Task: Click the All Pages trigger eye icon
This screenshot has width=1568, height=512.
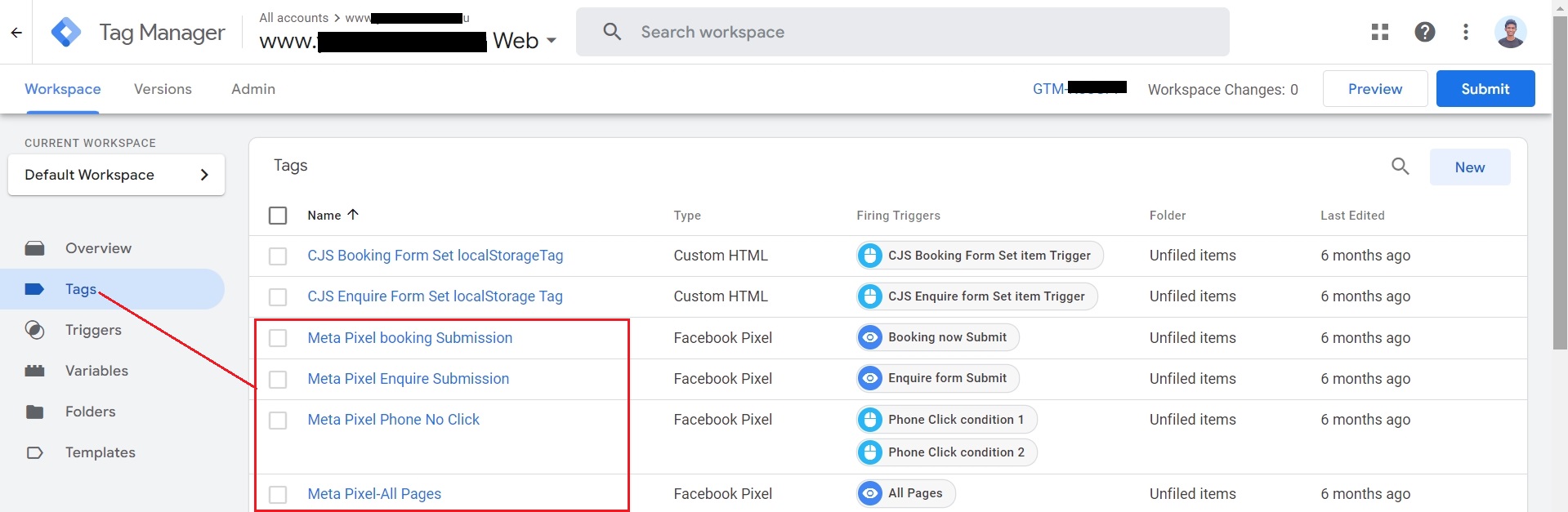Action: [x=870, y=493]
